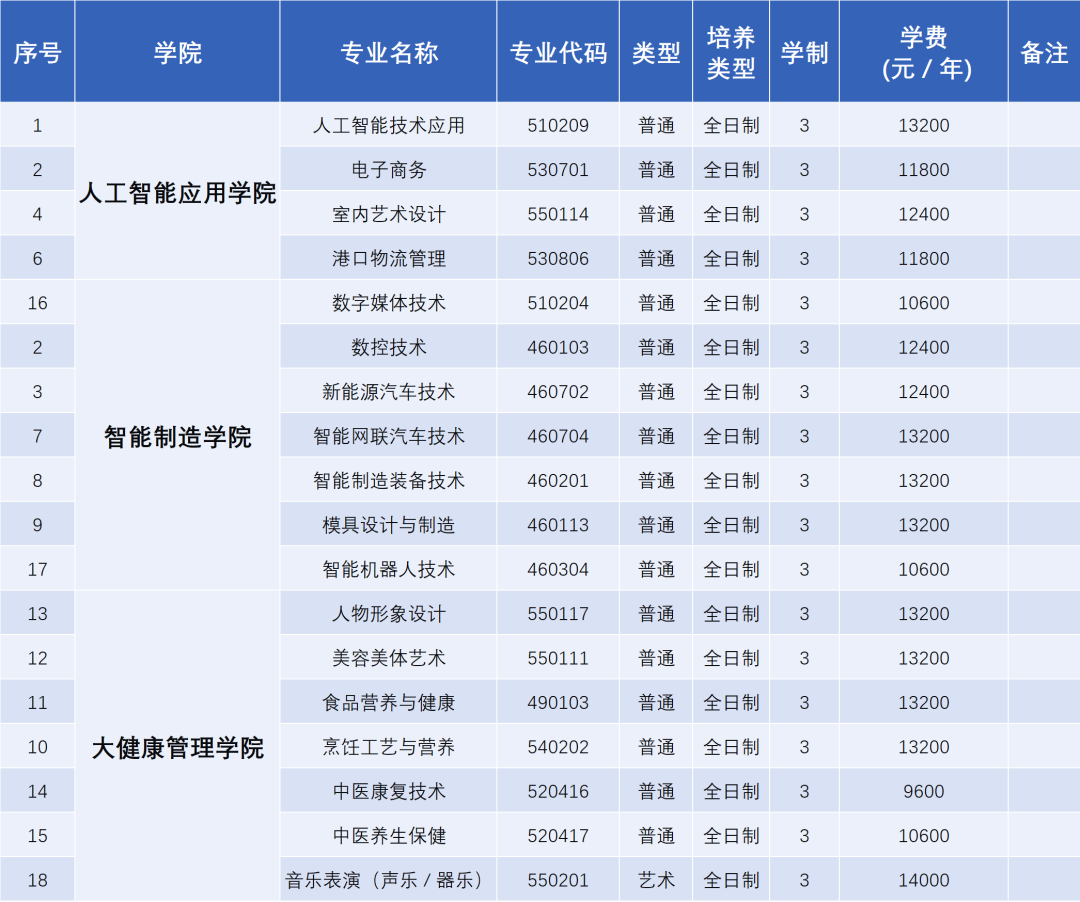Click the 序号 header cell

(x=37, y=52)
